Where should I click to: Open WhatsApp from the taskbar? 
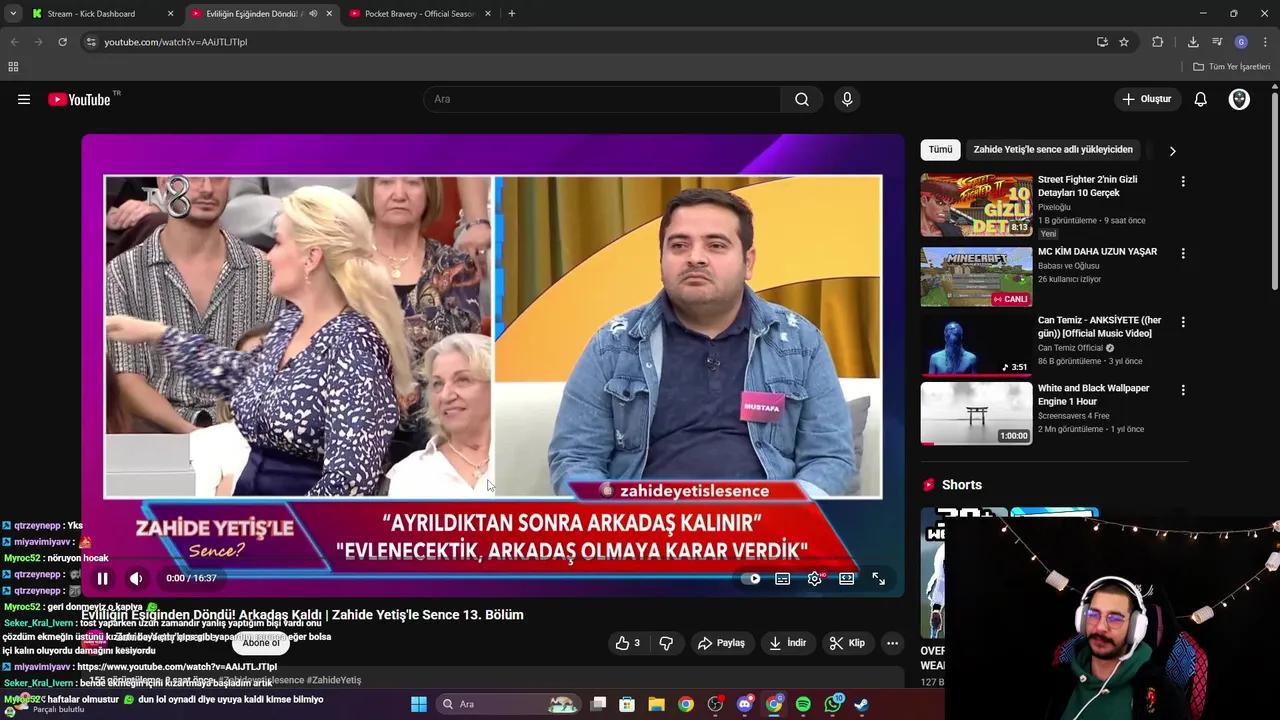833,704
